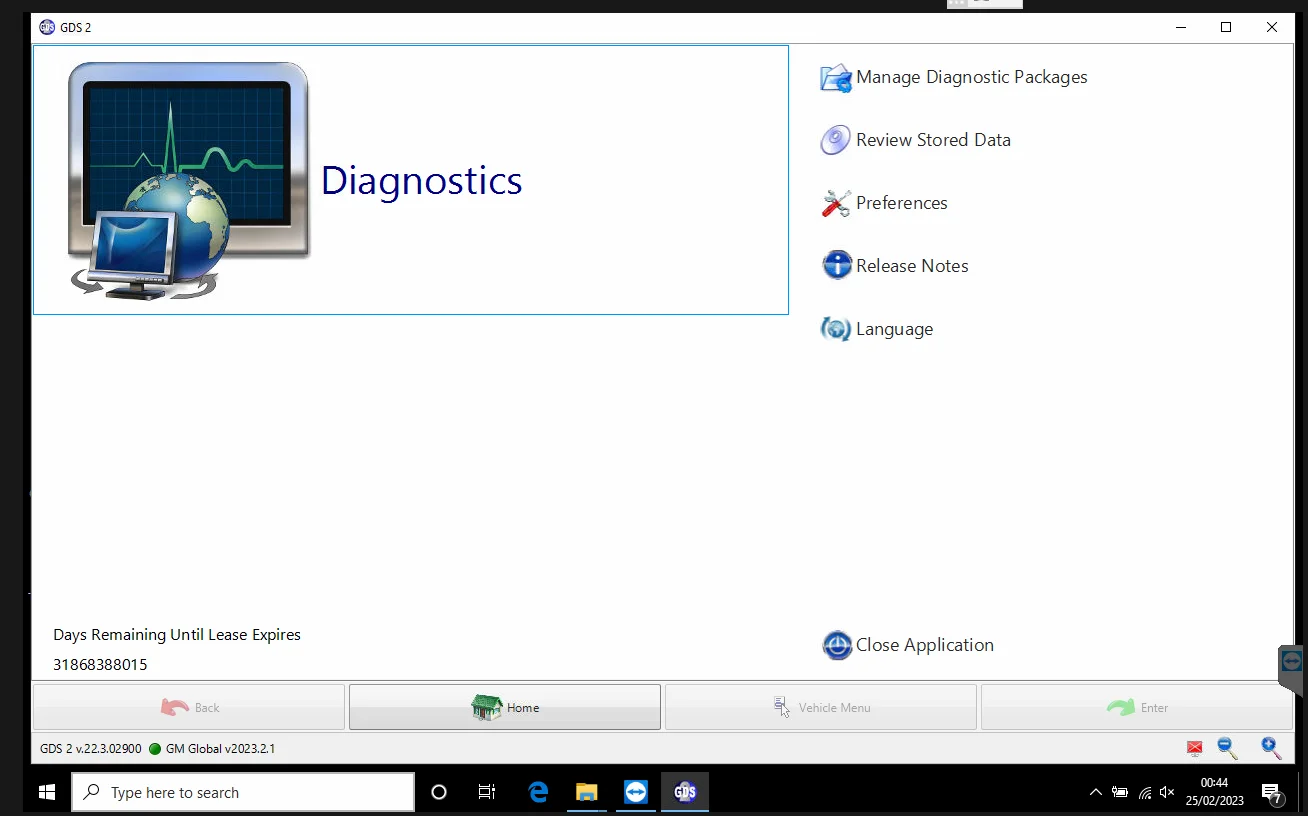Image resolution: width=1308 pixels, height=816 pixels.
Task: Click the Enter button
Action: click(x=1136, y=706)
